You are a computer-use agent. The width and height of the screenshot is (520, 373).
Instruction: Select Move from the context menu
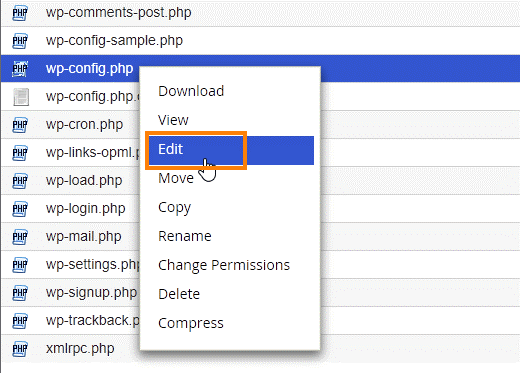point(176,178)
